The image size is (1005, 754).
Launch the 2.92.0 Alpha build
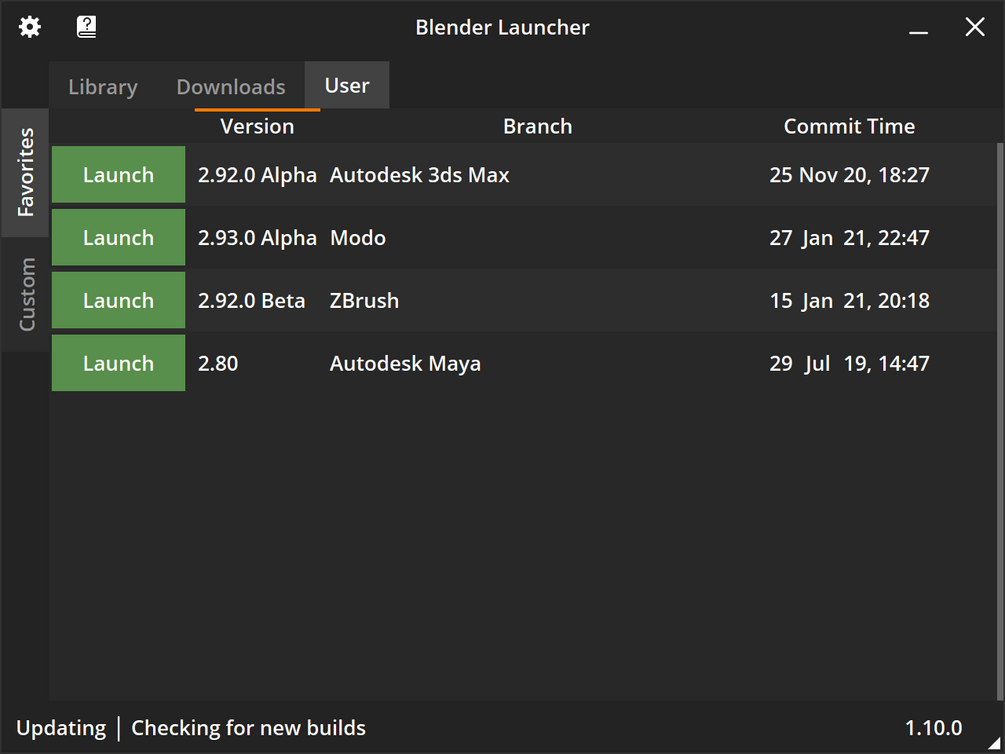coord(118,175)
